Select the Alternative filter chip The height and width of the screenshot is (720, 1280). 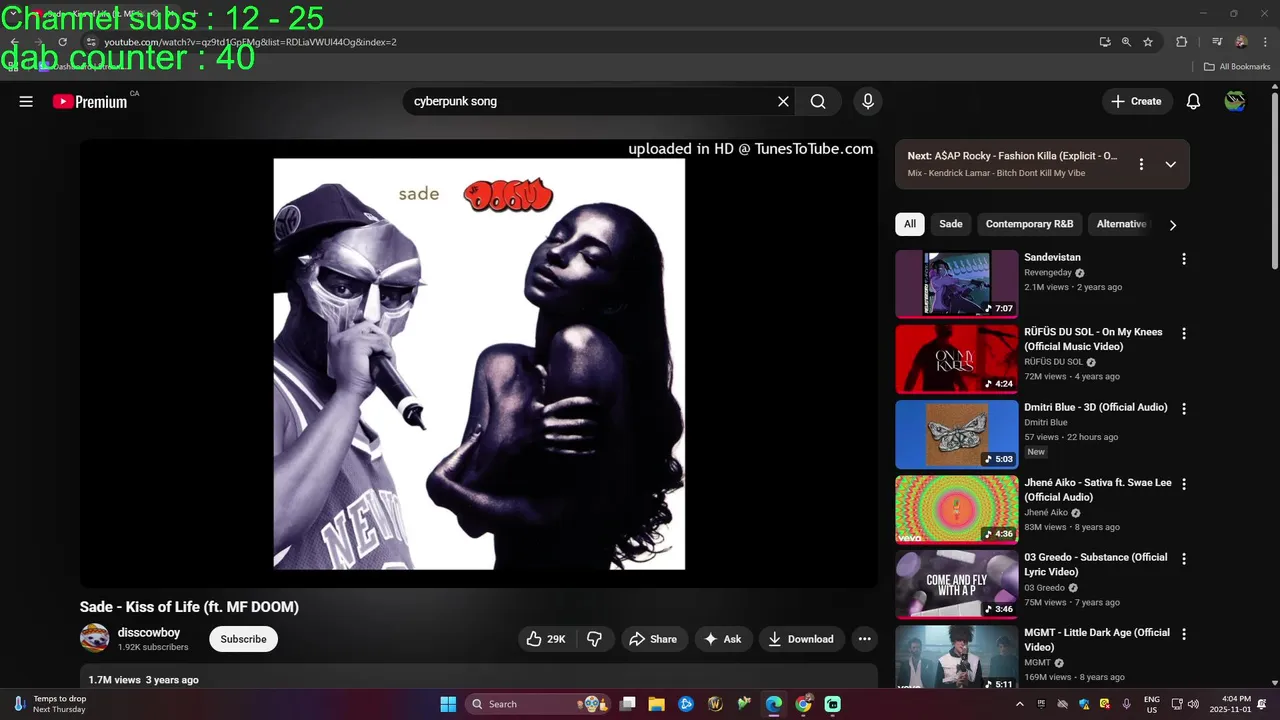1121,224
